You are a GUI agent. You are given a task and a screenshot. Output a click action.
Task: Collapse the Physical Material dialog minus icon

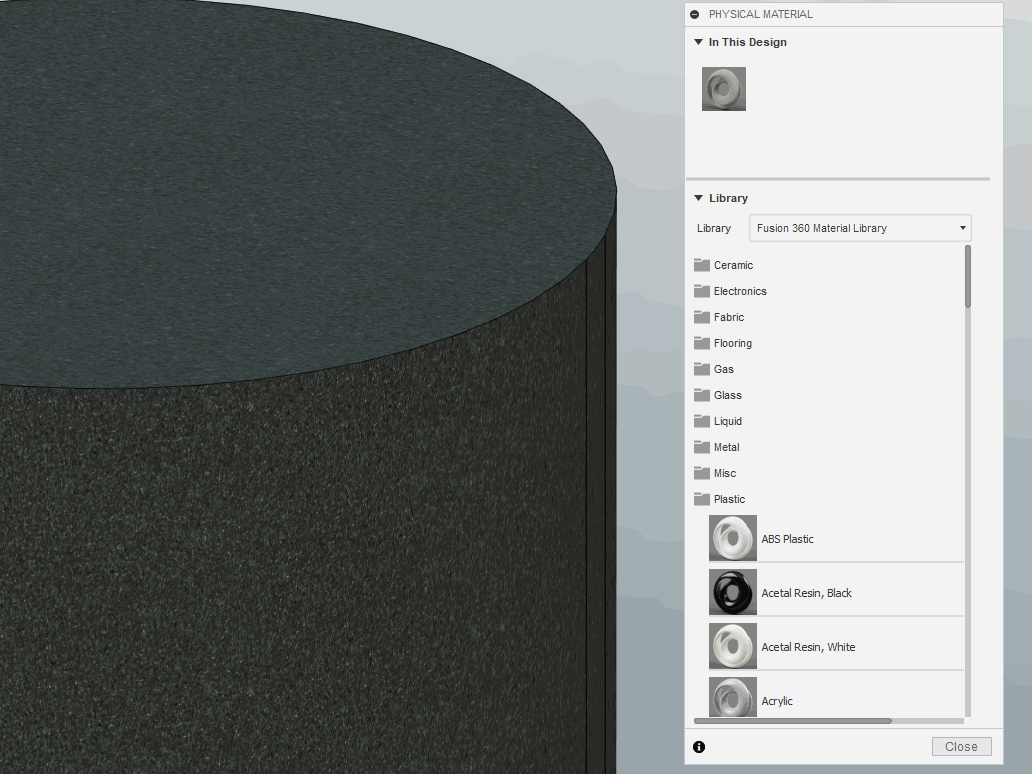[x=694, y=14]
